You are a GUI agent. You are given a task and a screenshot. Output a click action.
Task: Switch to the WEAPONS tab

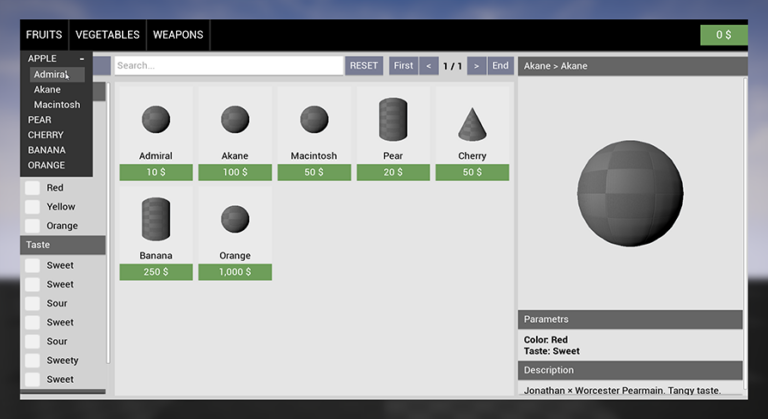click(x=178, y=35)
